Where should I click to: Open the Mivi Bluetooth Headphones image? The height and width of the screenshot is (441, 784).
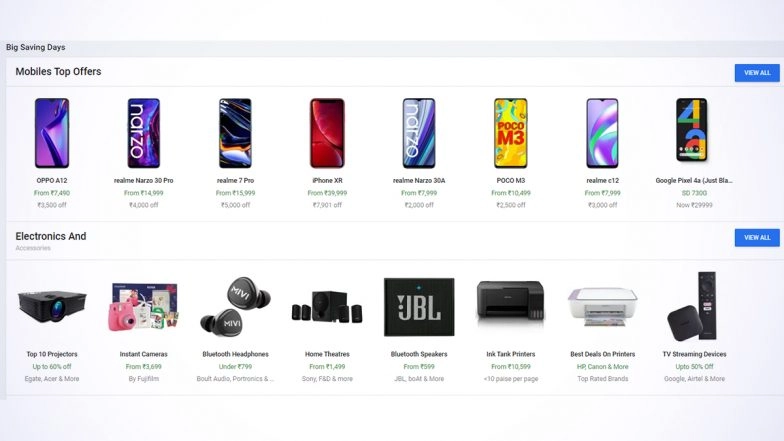236,307
